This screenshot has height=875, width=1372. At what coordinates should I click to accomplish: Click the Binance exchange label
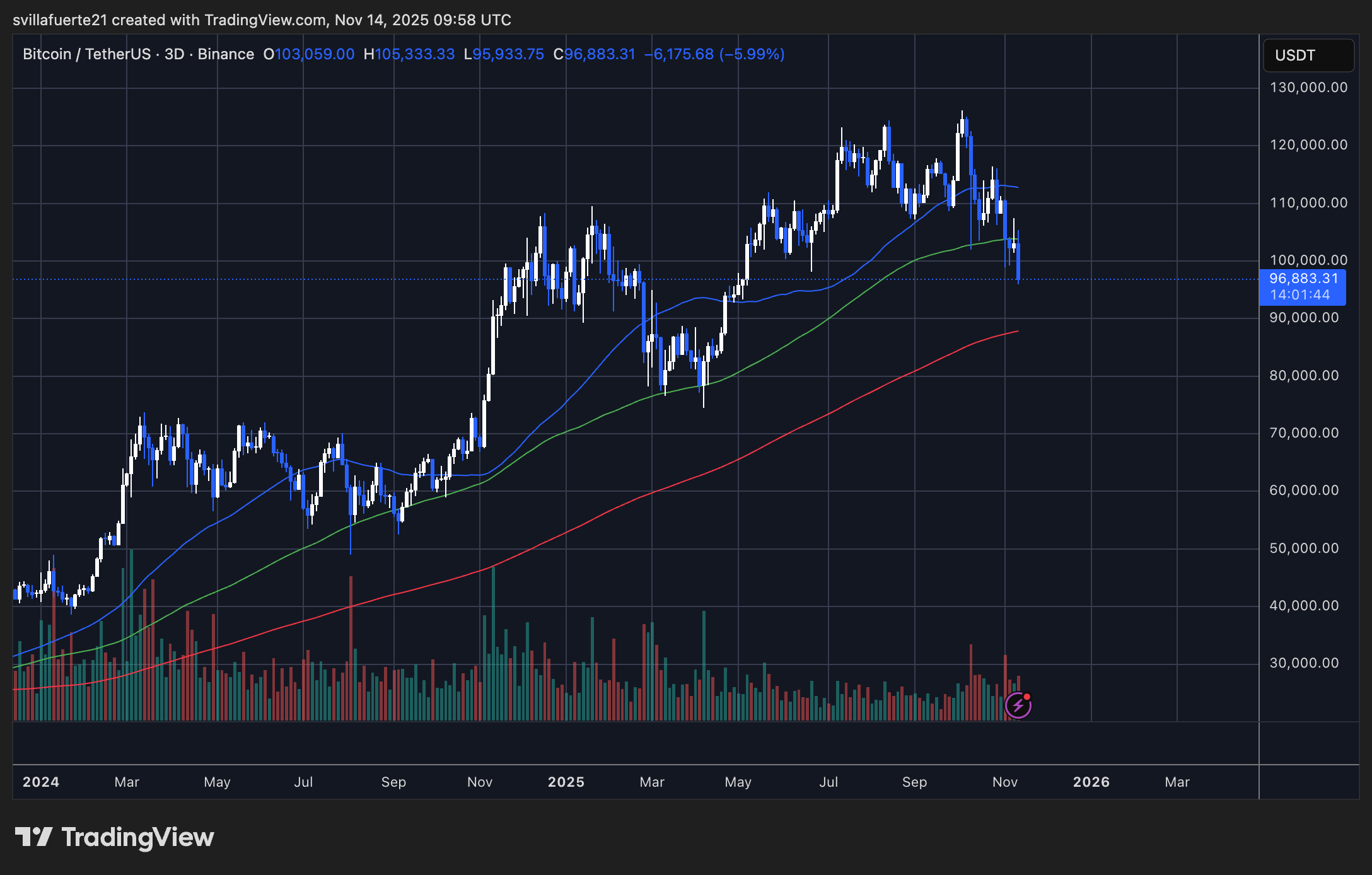pos(226,54)
